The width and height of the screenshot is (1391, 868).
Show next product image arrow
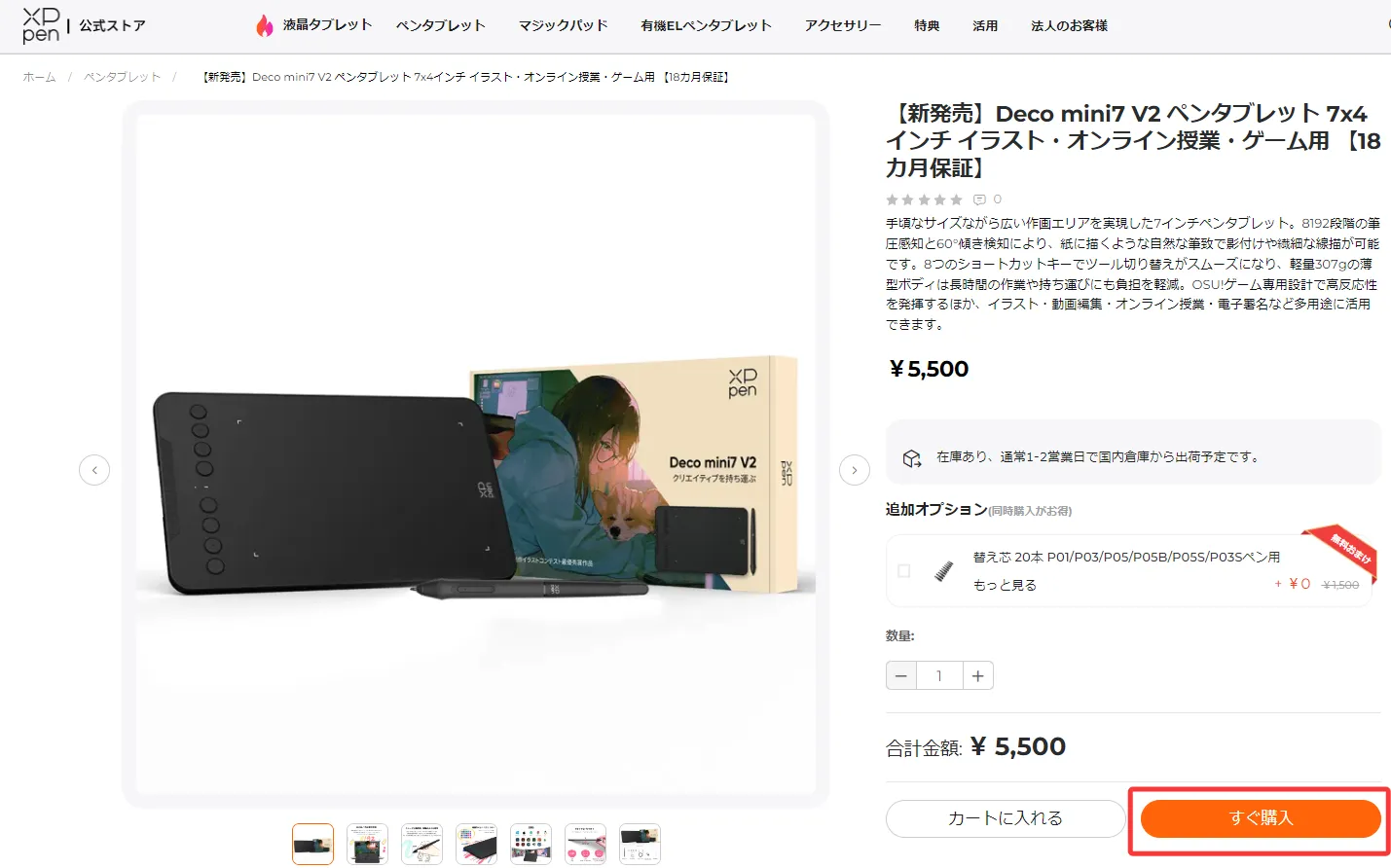[x=855, y=470]
